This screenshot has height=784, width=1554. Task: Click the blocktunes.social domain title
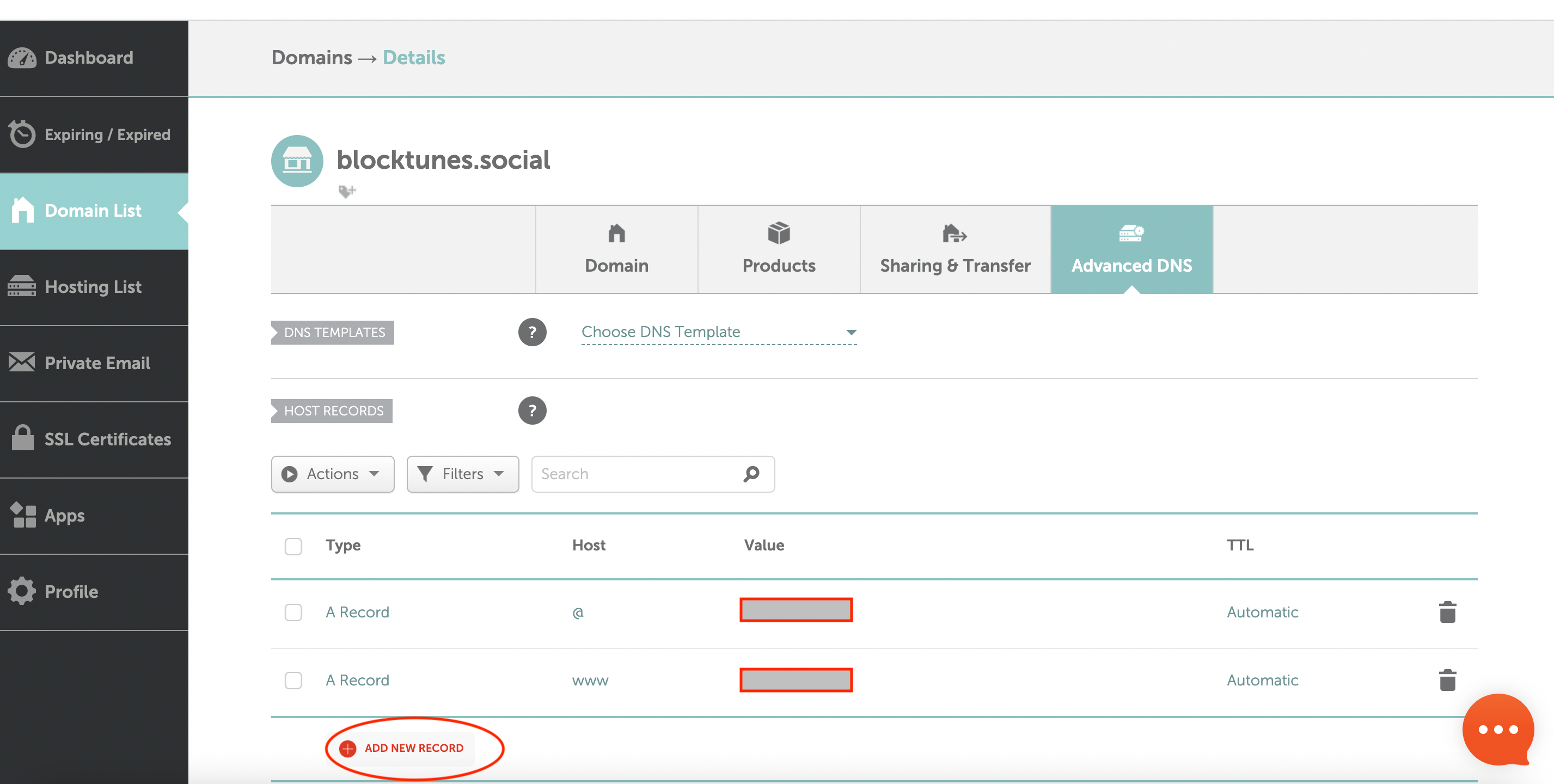[x=443, y=160]
